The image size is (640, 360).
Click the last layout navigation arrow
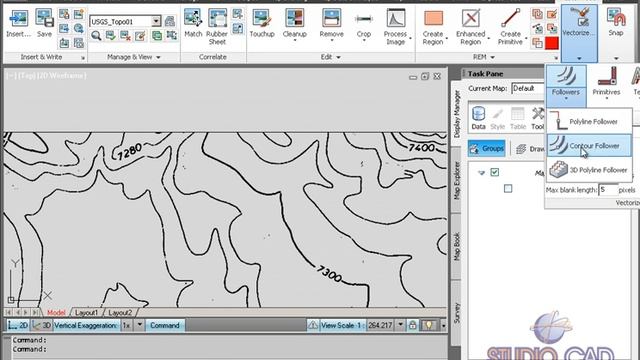35,312
